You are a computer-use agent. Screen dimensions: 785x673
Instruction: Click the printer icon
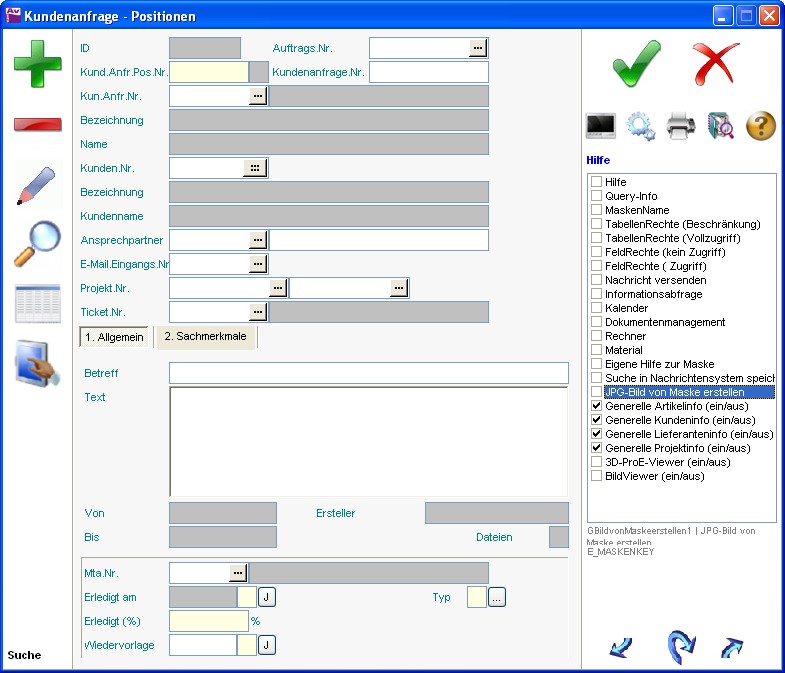tap(681, 126)
